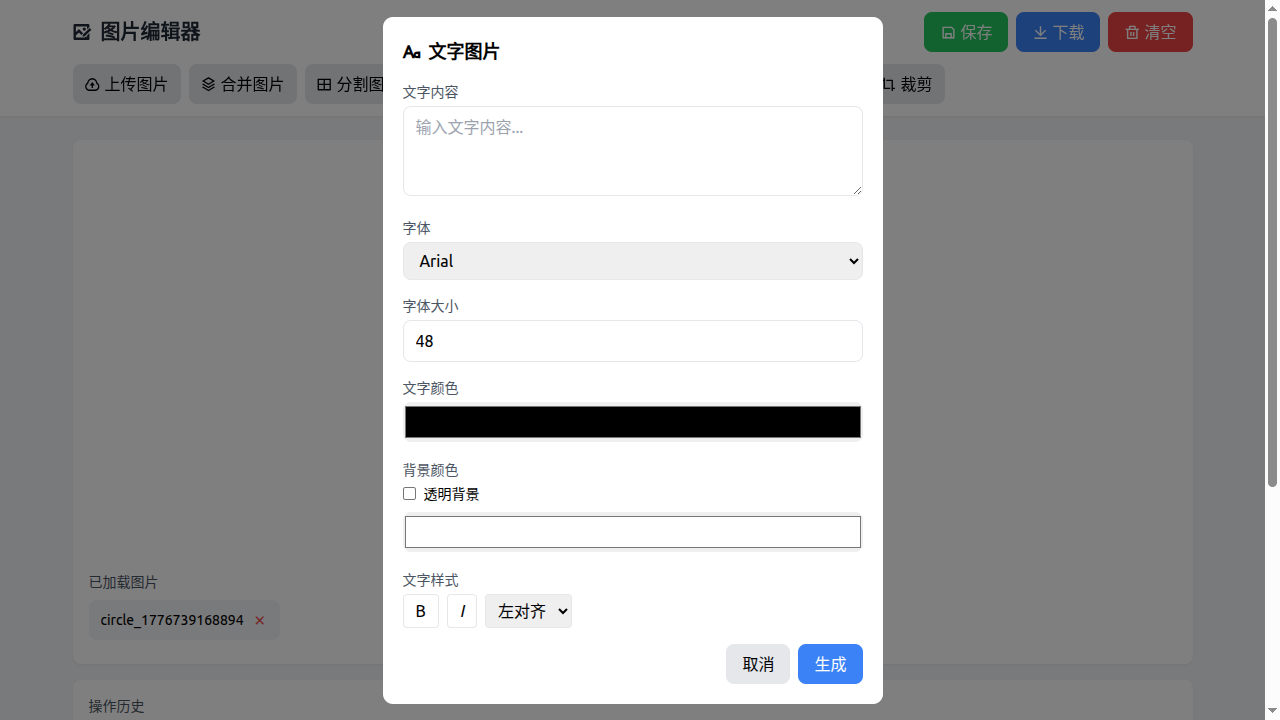The width and height of the screenshot is (1280, 720).
Task: Open the black text color picker
Action: coord(633,422)
